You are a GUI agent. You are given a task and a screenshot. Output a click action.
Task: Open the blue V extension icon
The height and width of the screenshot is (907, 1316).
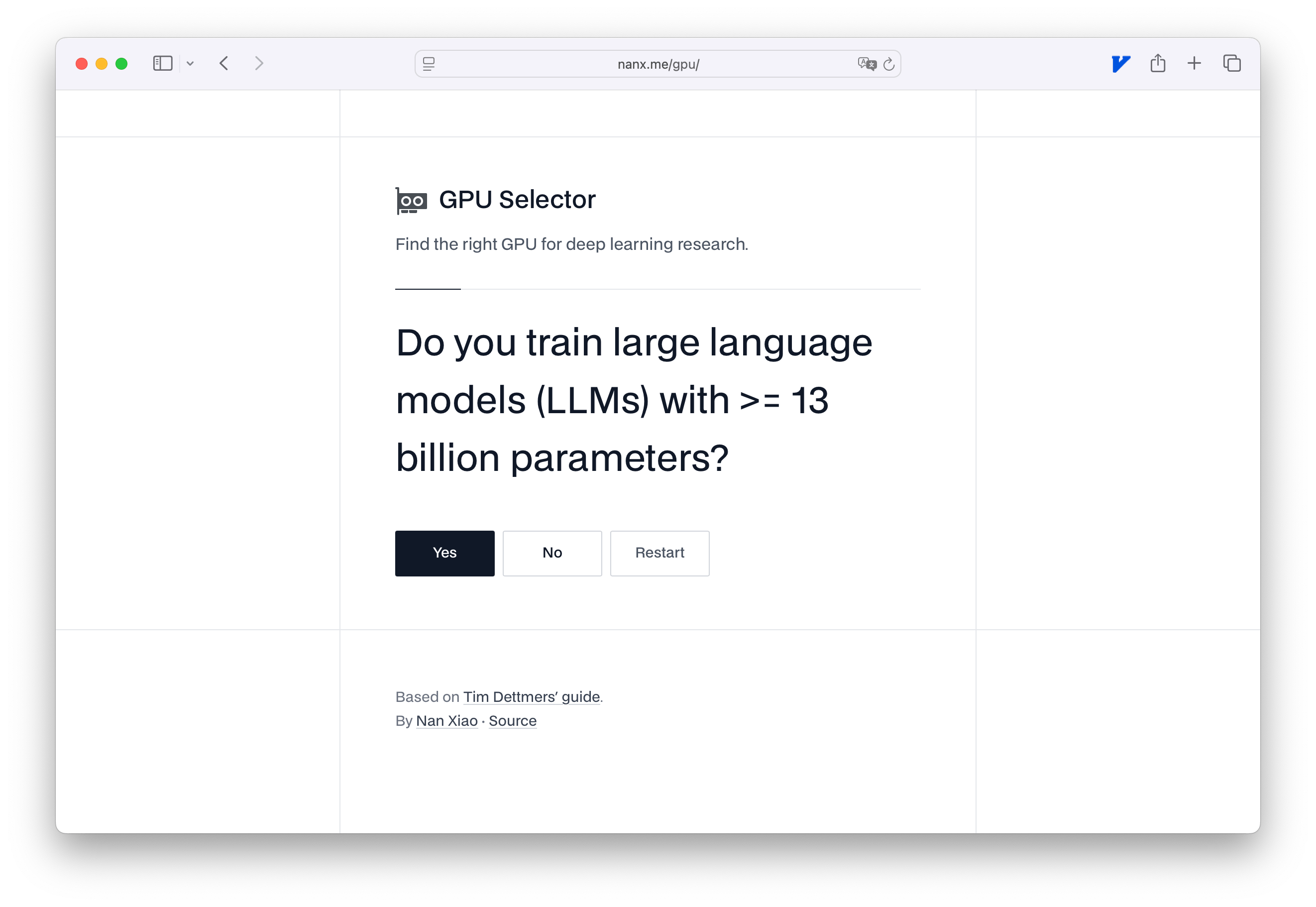tap(1120, 64)
